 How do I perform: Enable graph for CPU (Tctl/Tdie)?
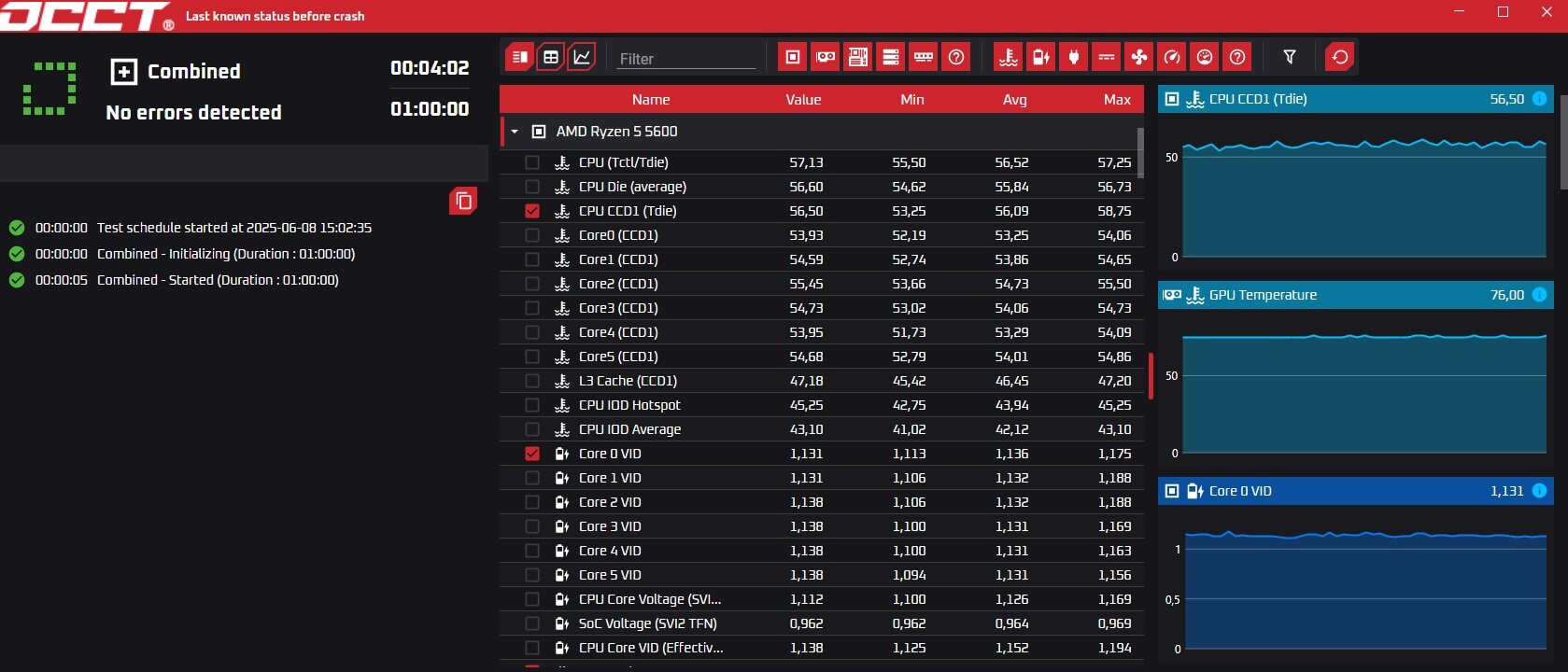(532, 162)
